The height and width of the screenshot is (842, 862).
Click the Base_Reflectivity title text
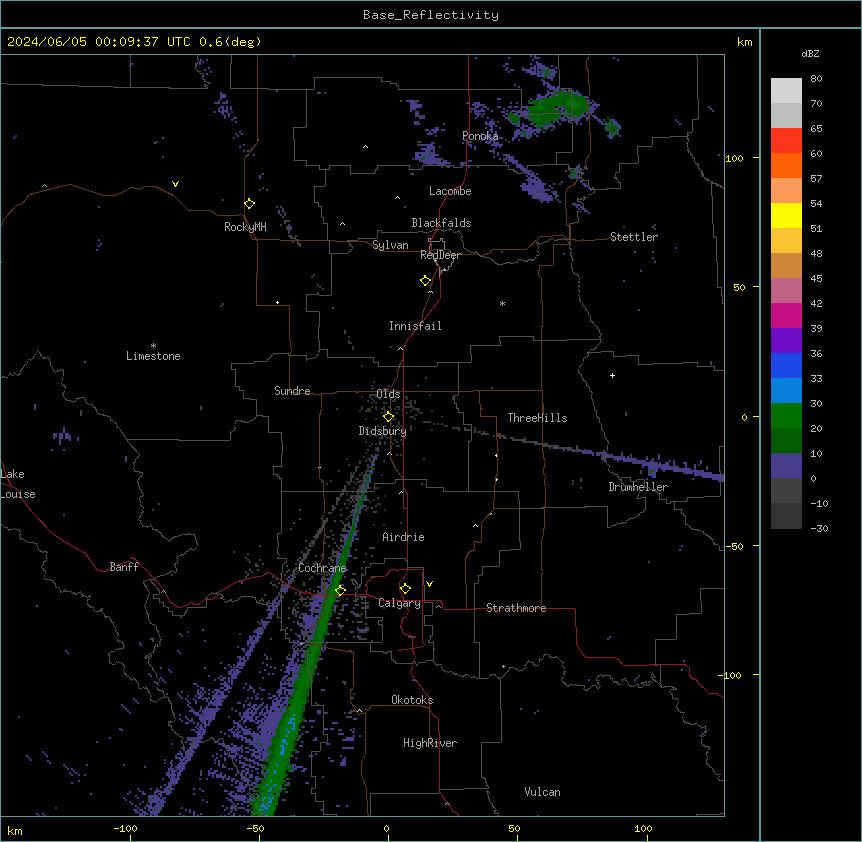click(431, 15)
